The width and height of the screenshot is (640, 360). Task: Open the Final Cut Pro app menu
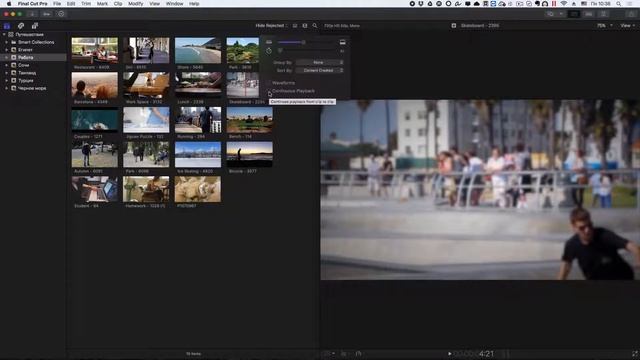tap(33, 4)
